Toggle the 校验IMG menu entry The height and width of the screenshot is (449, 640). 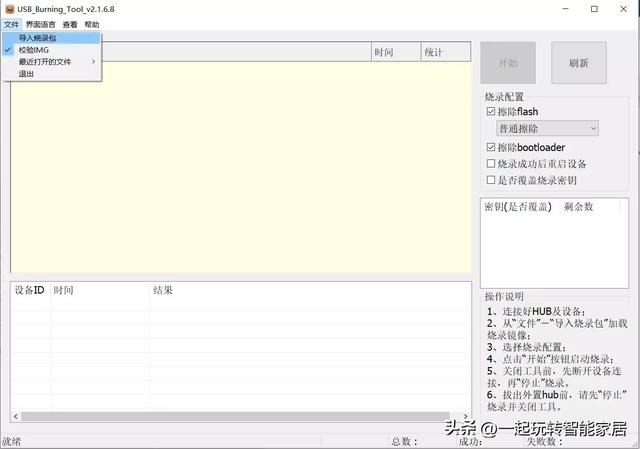click(x=52, y=50)
